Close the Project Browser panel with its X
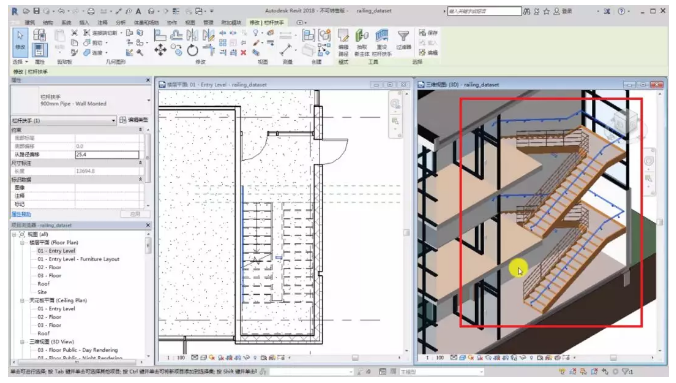Screen dimensions: 676x383 [148, 225]
